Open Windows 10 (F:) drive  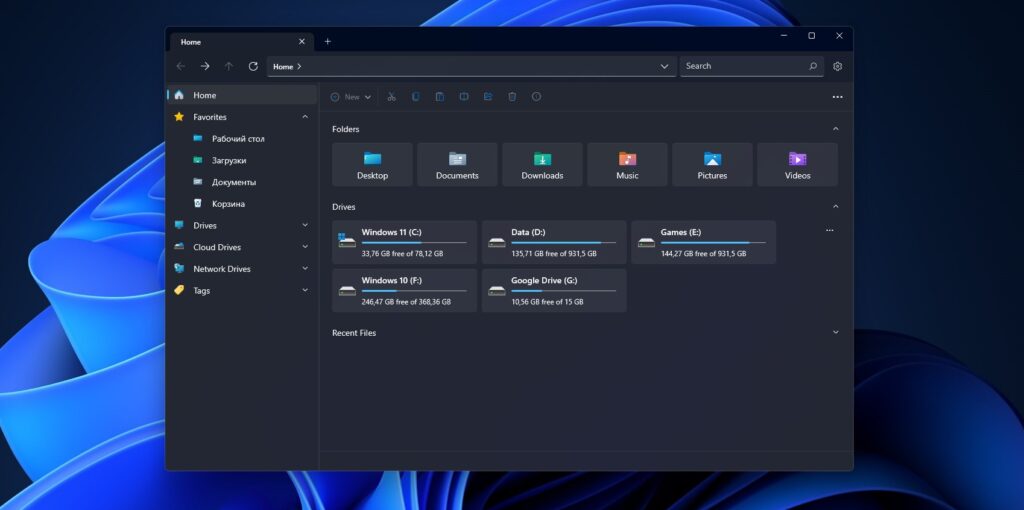tap(404, 291)
